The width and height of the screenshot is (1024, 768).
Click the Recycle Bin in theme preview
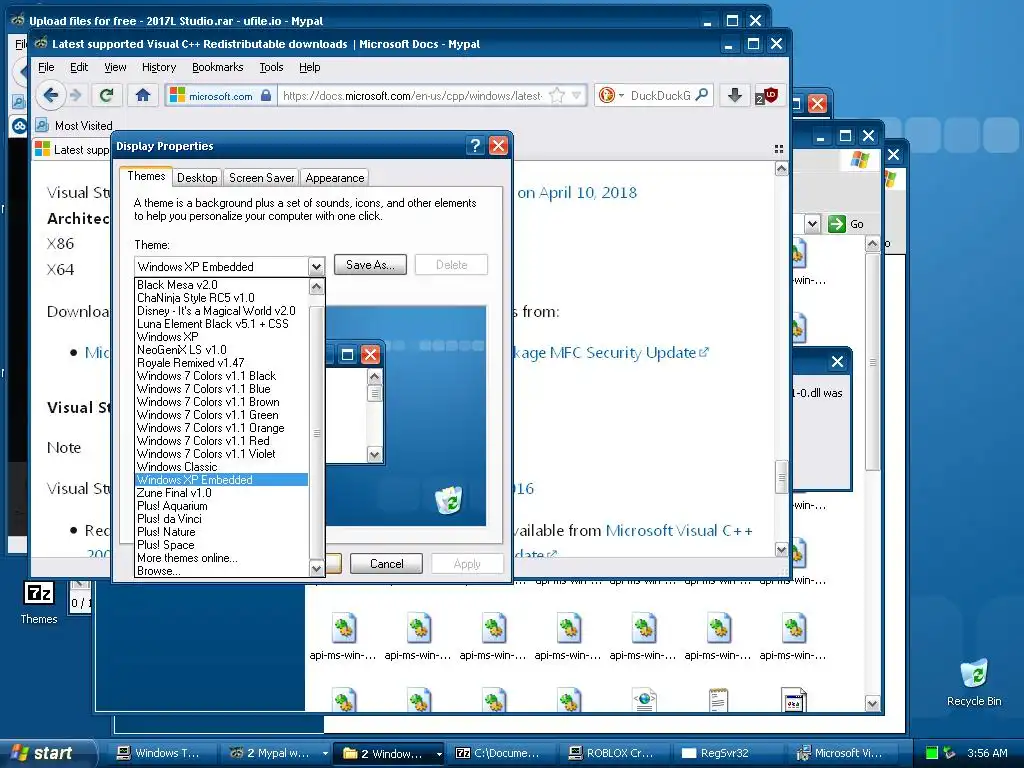(449, 500)
